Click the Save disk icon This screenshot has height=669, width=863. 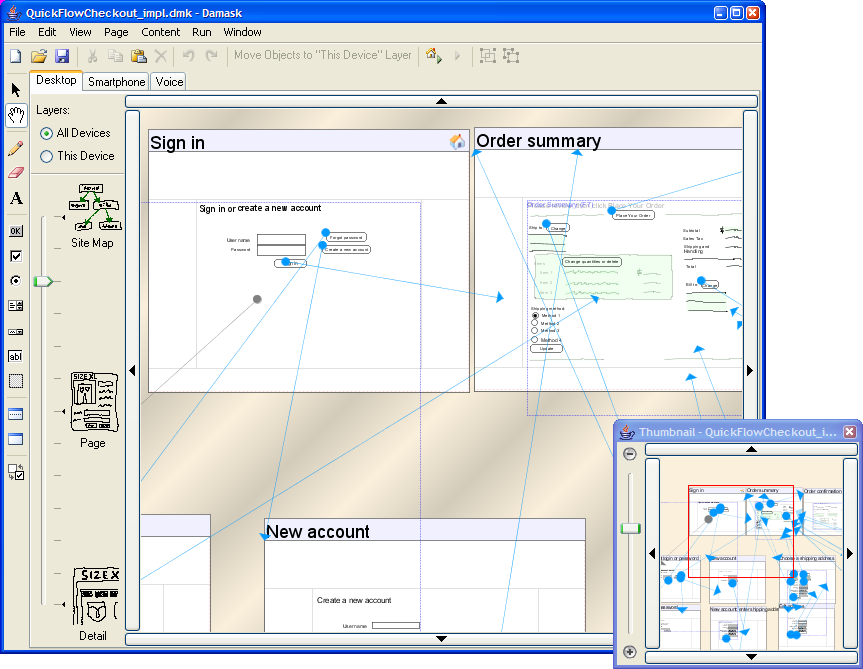tap(62, 56)
